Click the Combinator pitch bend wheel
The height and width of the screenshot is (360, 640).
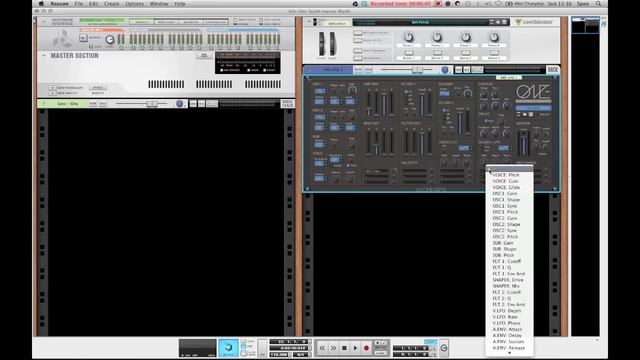pos(322,43)
